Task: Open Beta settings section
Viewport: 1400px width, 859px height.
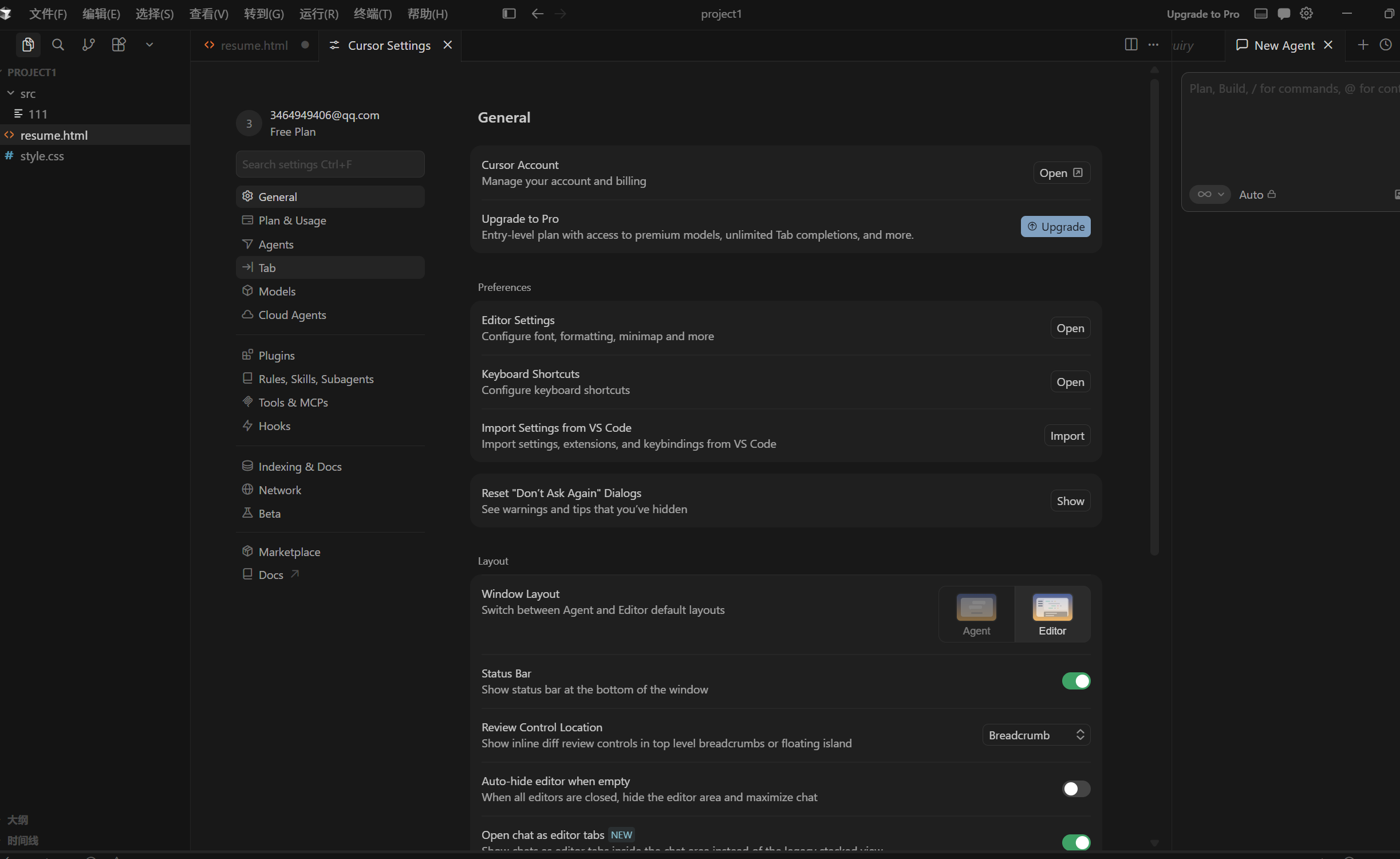Action: click(330, 513)
